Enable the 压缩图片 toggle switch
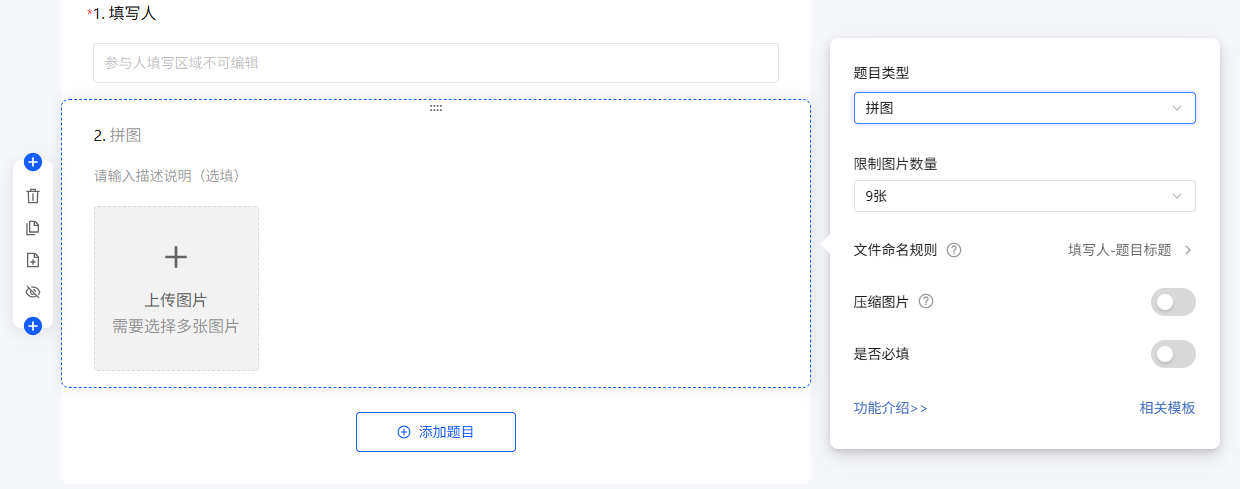The image size is (1240, 489). (x=1173, y=302)
